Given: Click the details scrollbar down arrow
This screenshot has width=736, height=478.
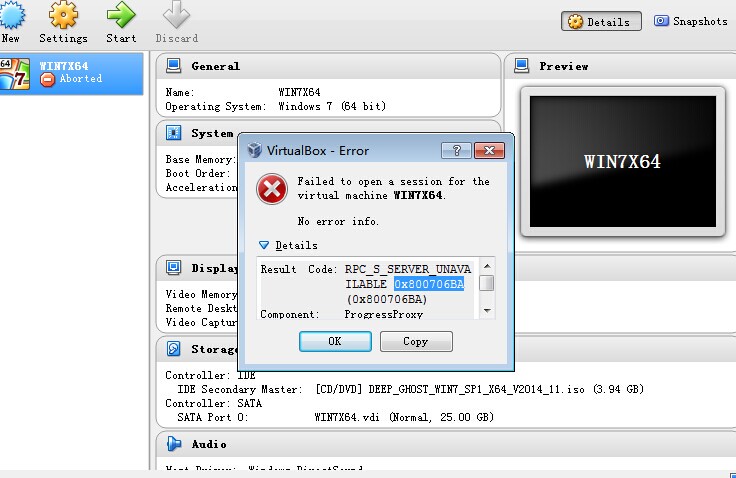Looking at the screenshot, I should 487,310.
